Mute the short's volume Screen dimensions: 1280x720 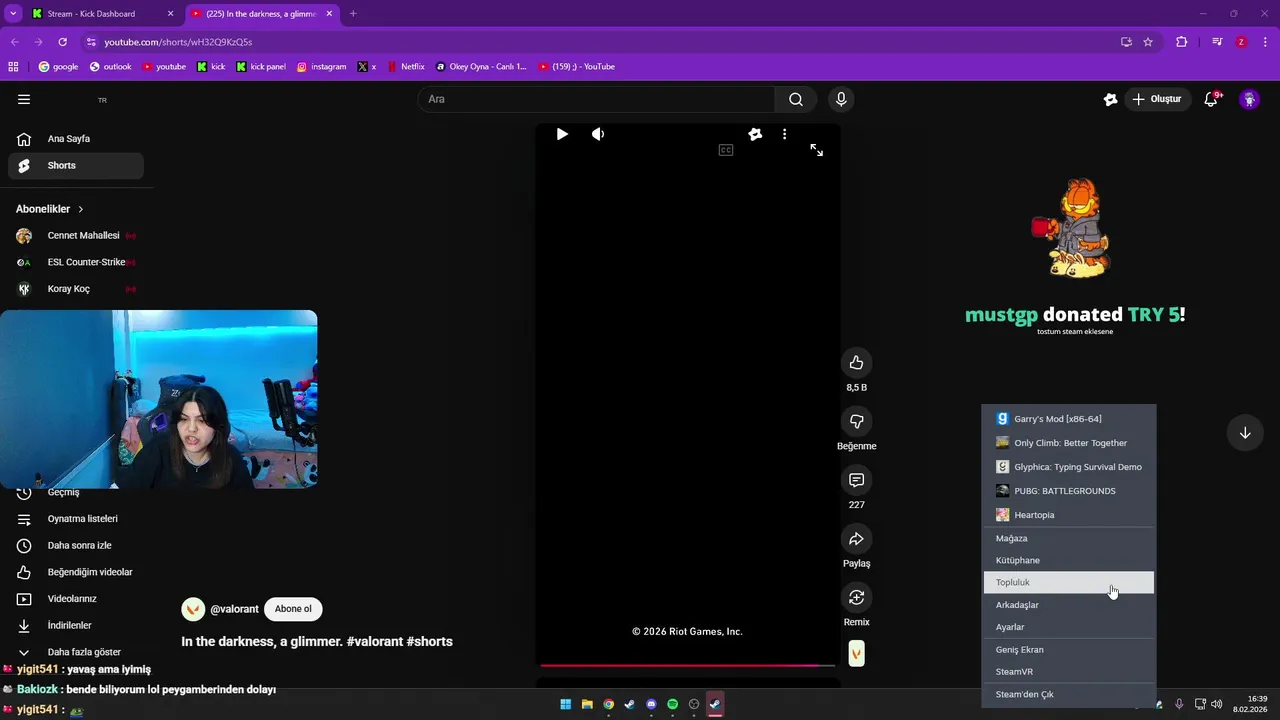coord(598,134)
